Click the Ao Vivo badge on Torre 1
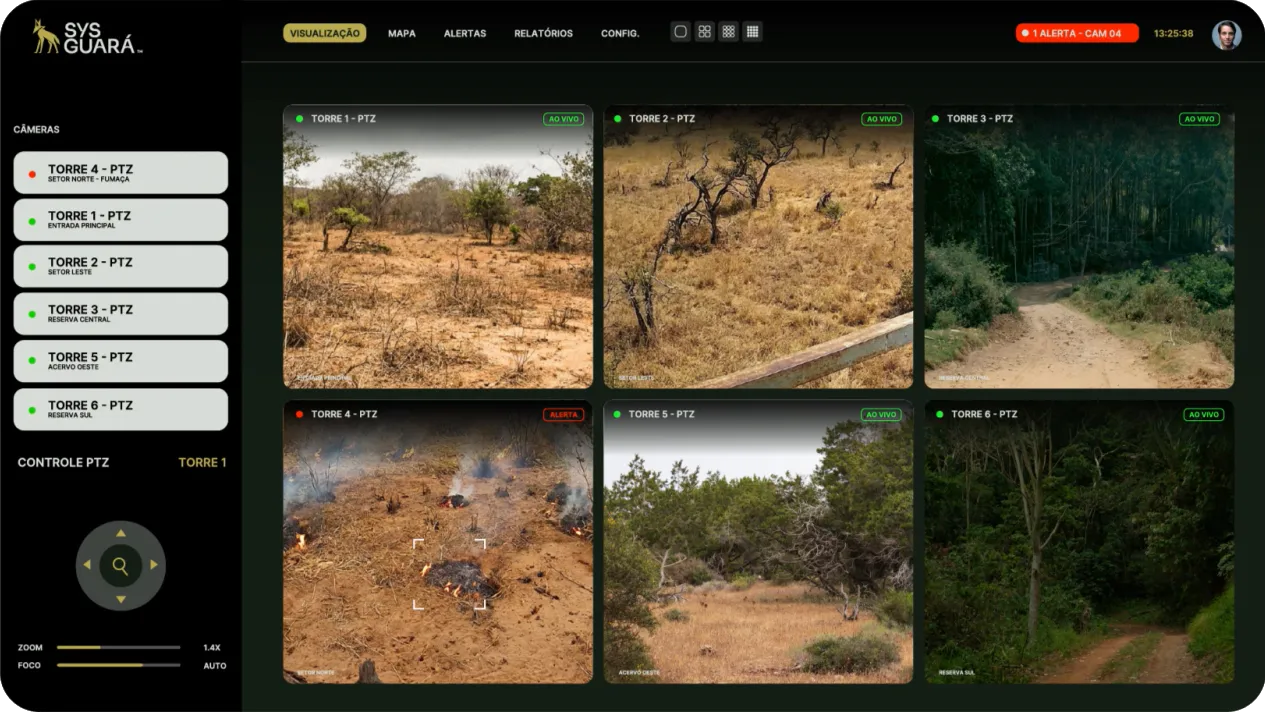The image size is (1265, 712). pyautogui.click(x=563, y=119)
